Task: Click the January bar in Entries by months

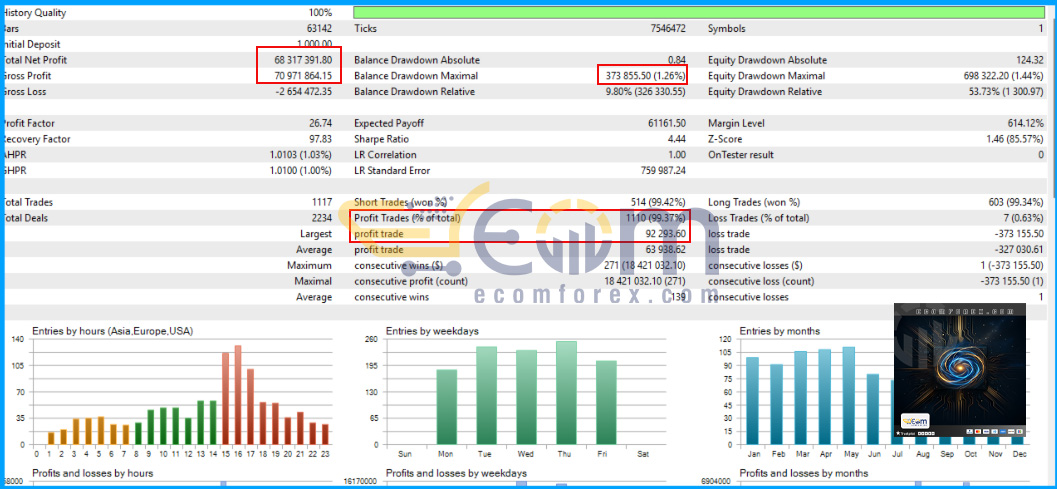Action: click(x=752, y=401)
